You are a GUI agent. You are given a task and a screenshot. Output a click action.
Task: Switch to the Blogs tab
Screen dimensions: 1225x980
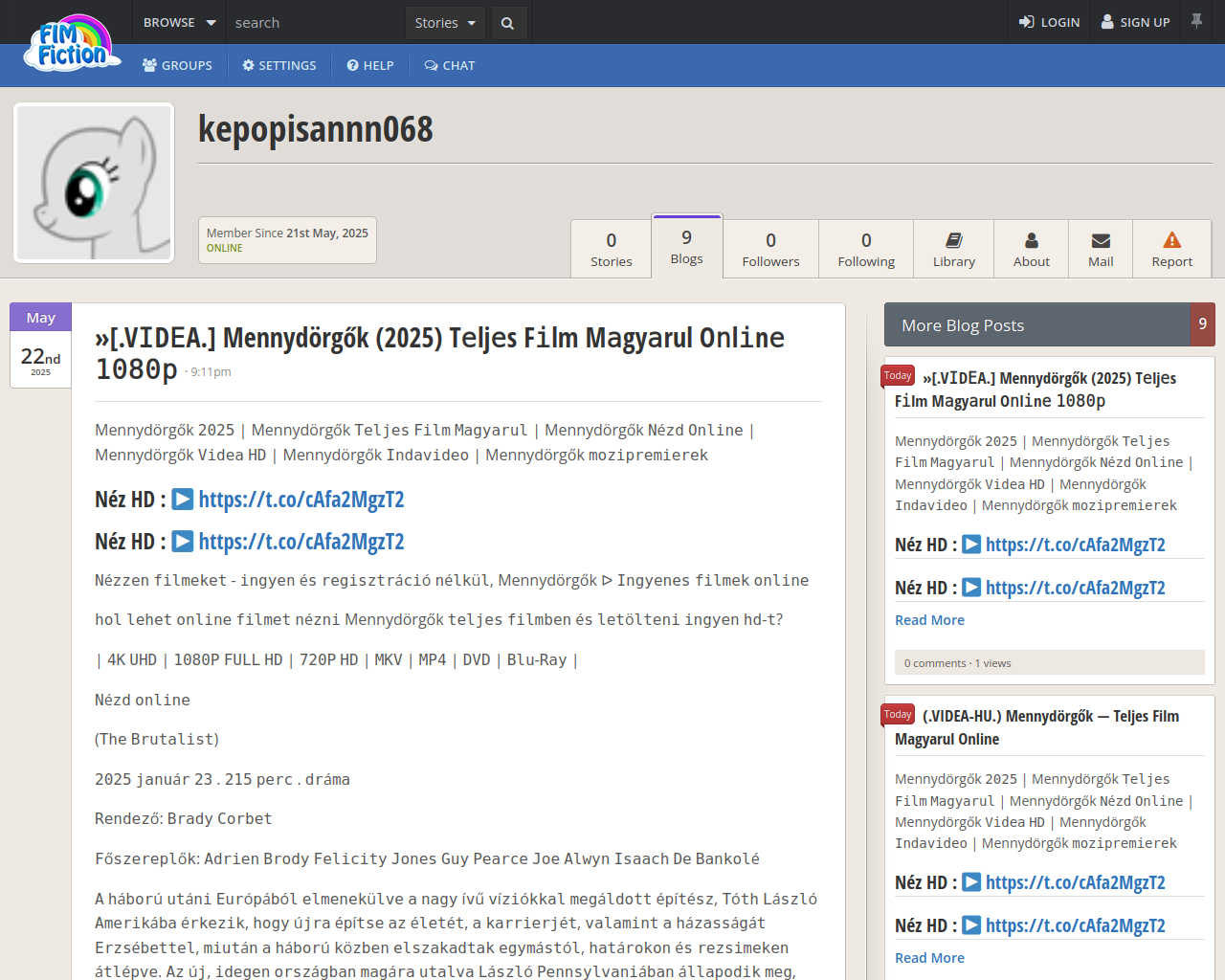pyautogui.click(x=687, y=246)
